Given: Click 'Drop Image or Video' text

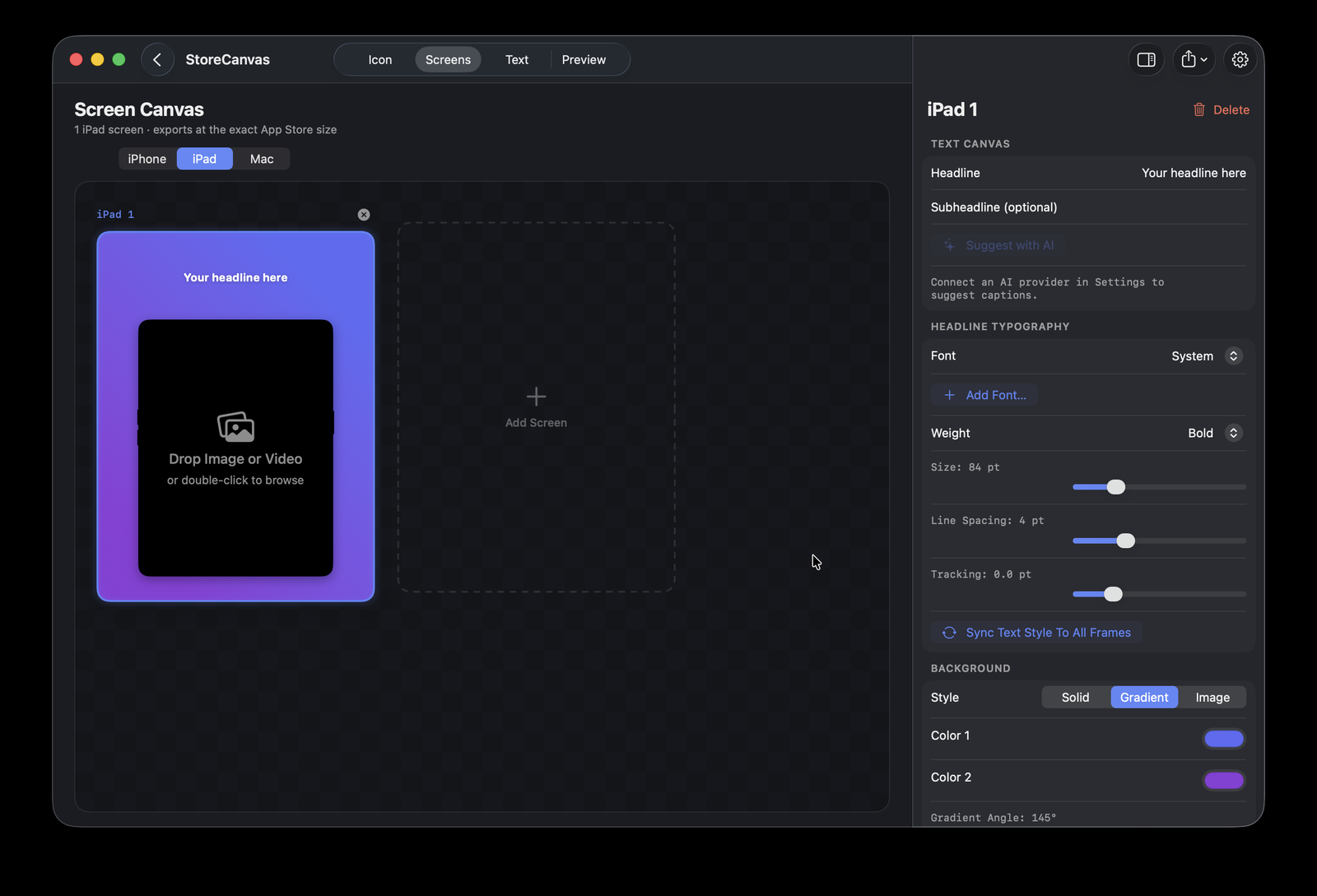Looking at the screenshot, I should click(235, 459).
